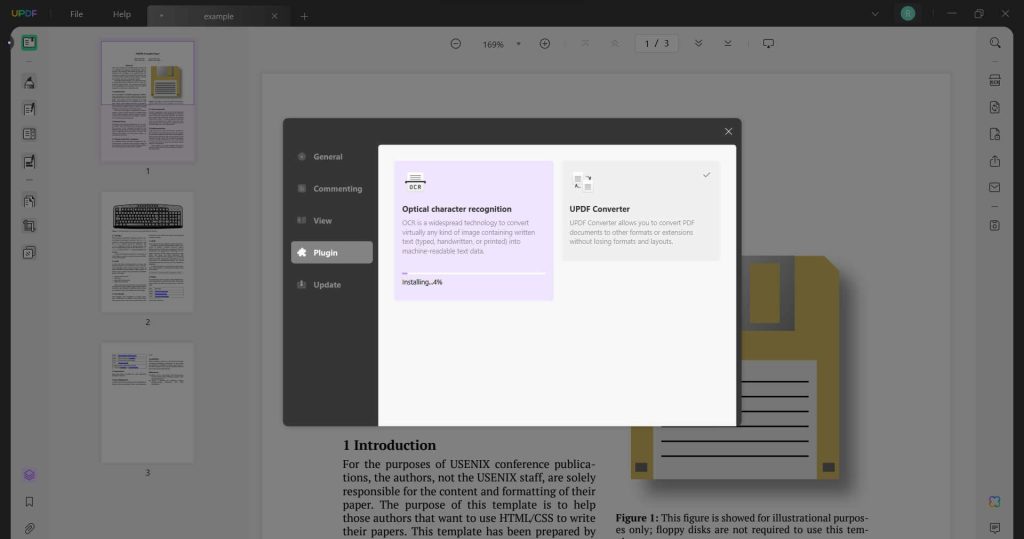Screen dimensions: 1024x539
Task: Select the Reader mode icon in left sidebar
Action: [x=29, y=43]
